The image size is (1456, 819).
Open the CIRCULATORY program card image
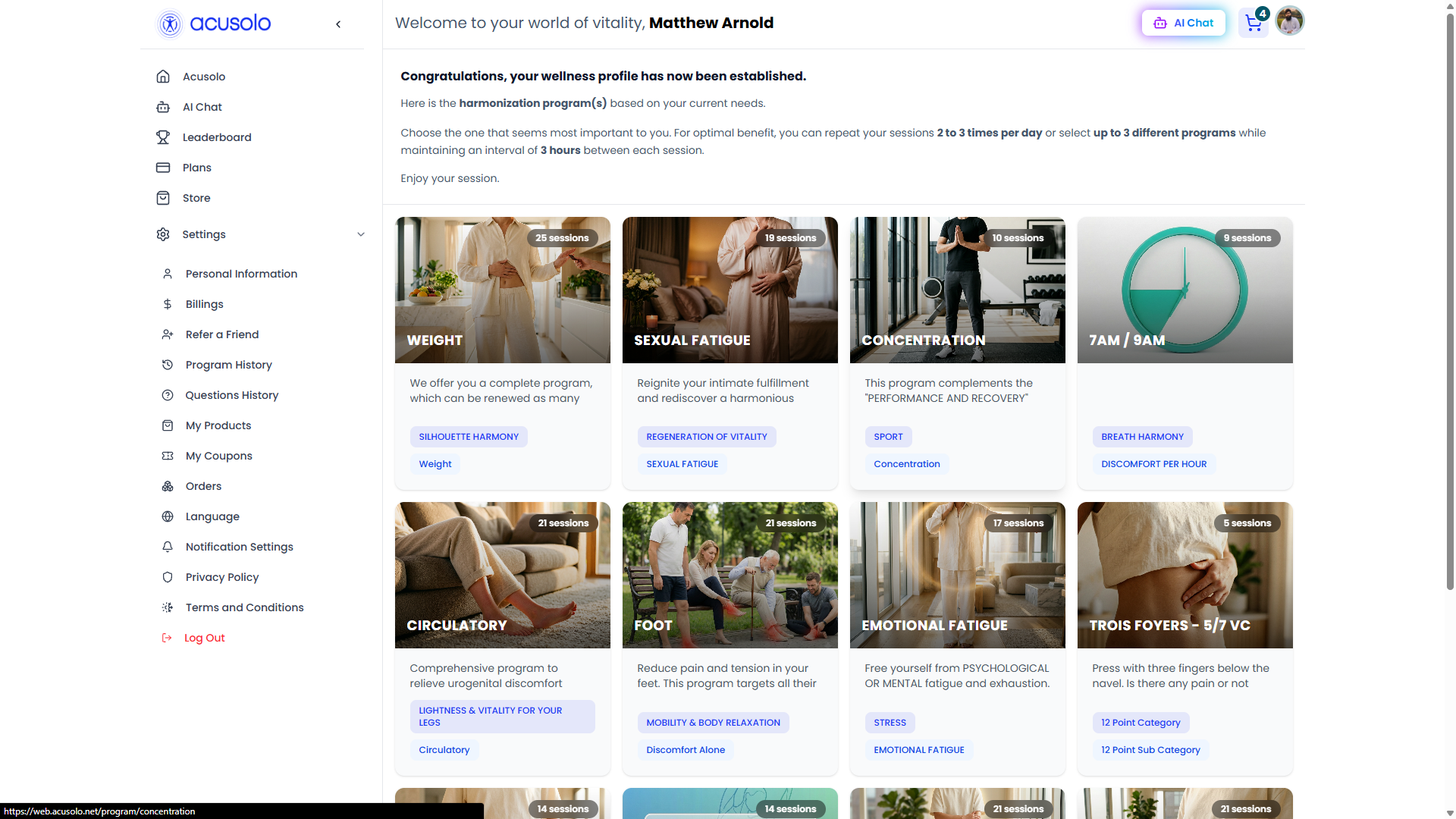point(503,576)
